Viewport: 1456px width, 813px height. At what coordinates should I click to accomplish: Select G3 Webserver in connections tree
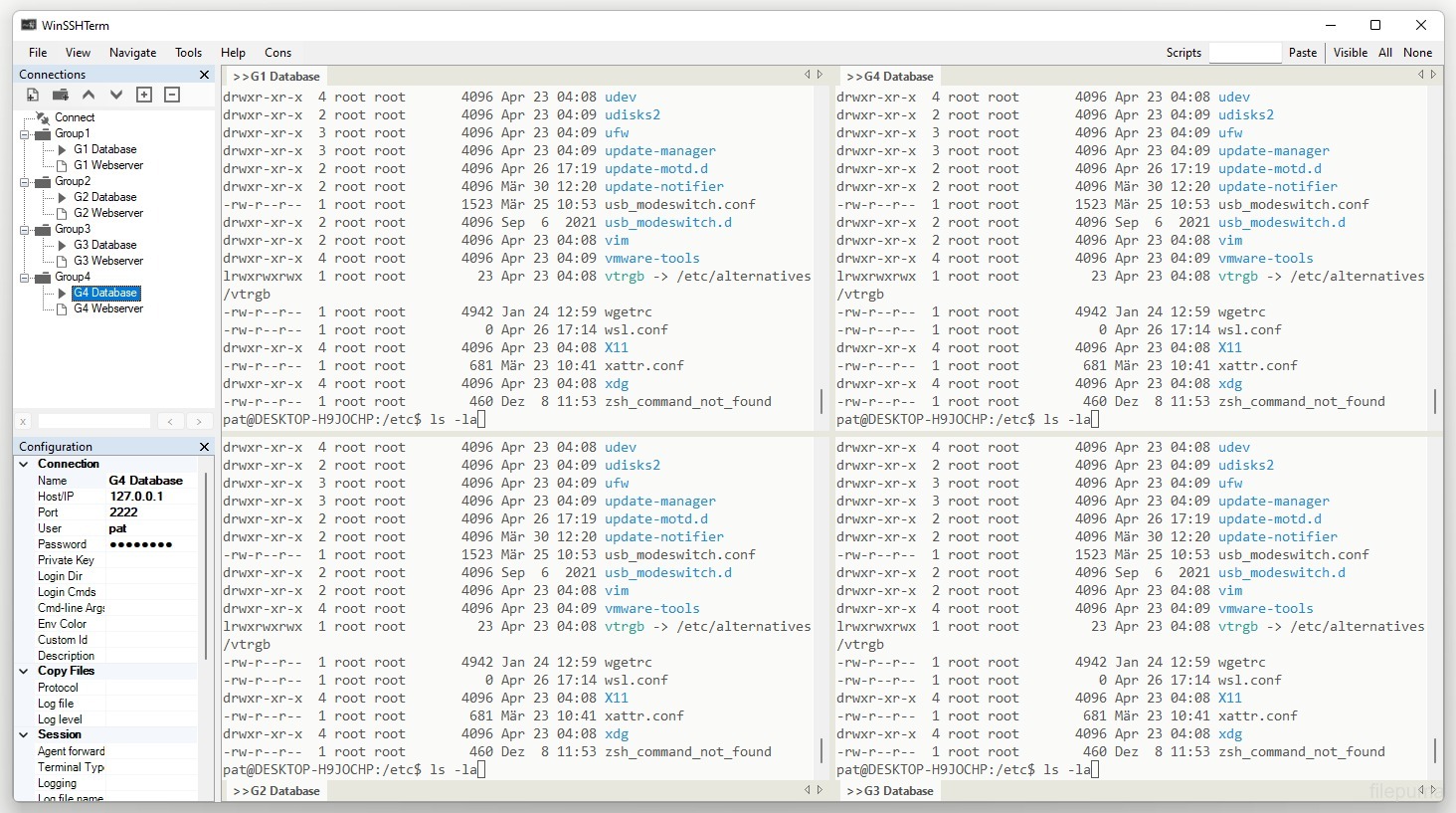pos(108,261)
